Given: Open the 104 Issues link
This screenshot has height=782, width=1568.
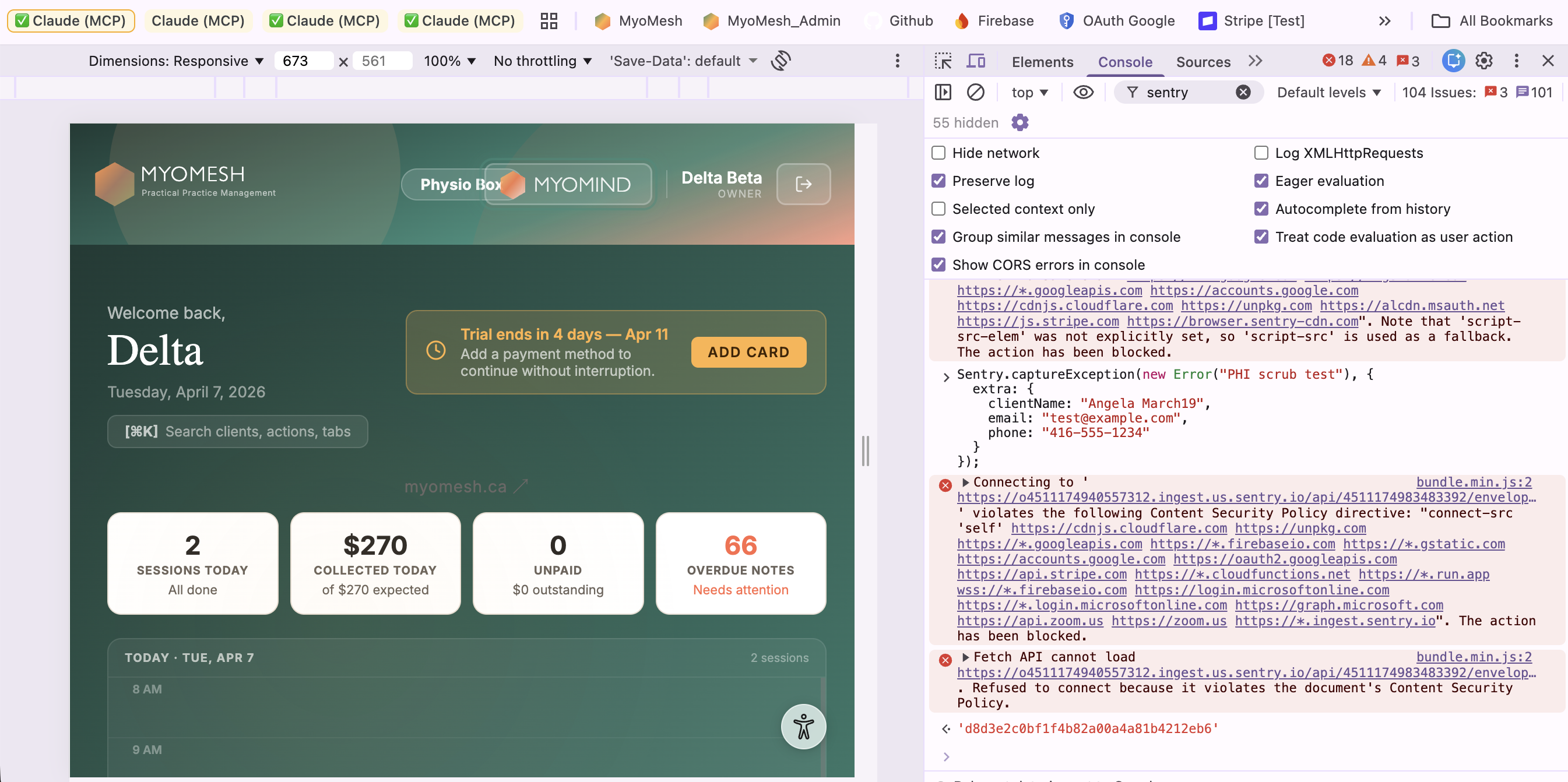Looking at the screenshot, I should click(x=1476, y=93).
